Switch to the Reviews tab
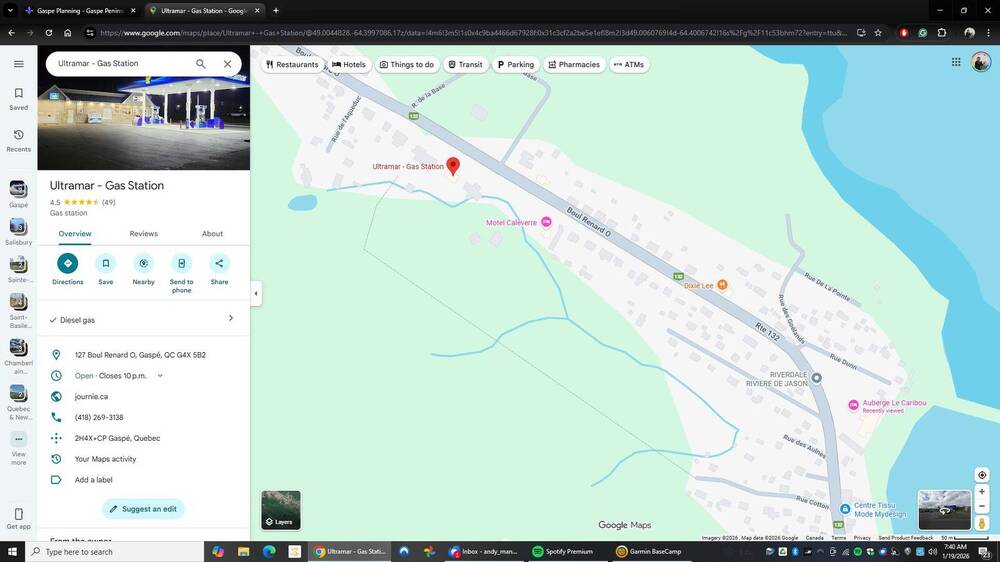 pos(143,234)
